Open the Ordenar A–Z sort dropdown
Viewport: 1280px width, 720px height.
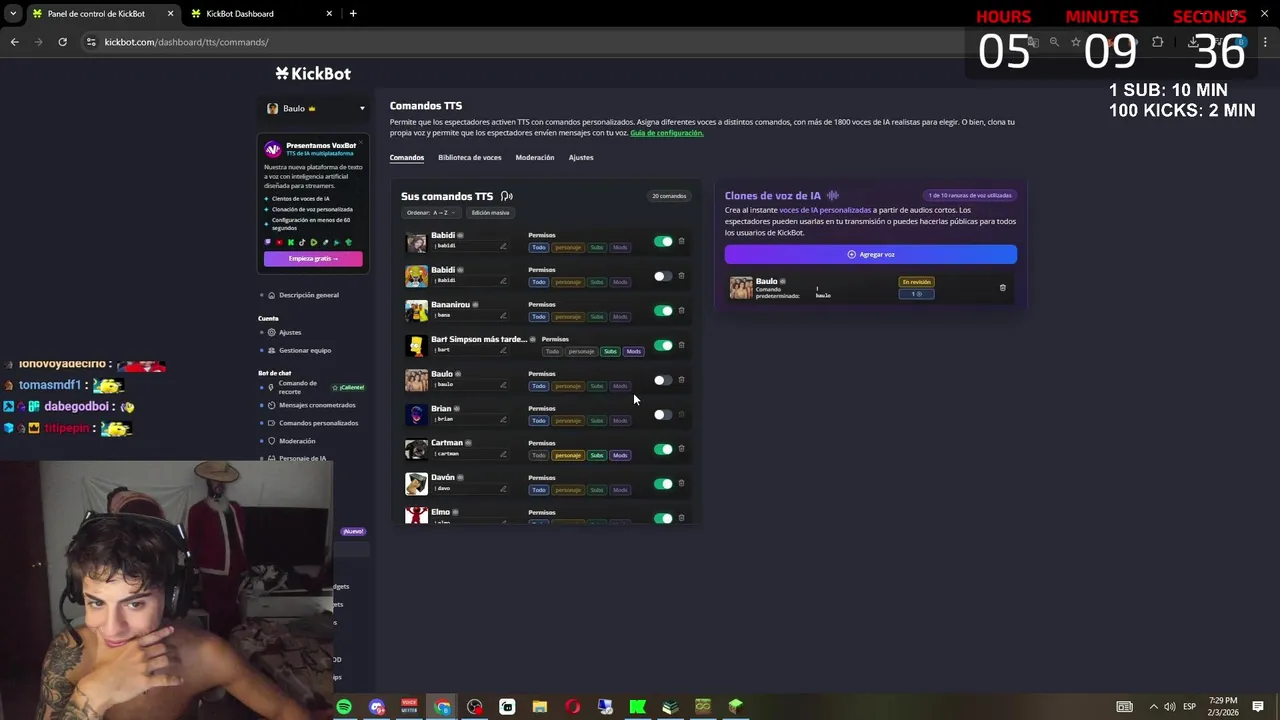click(x=431, y=212)
